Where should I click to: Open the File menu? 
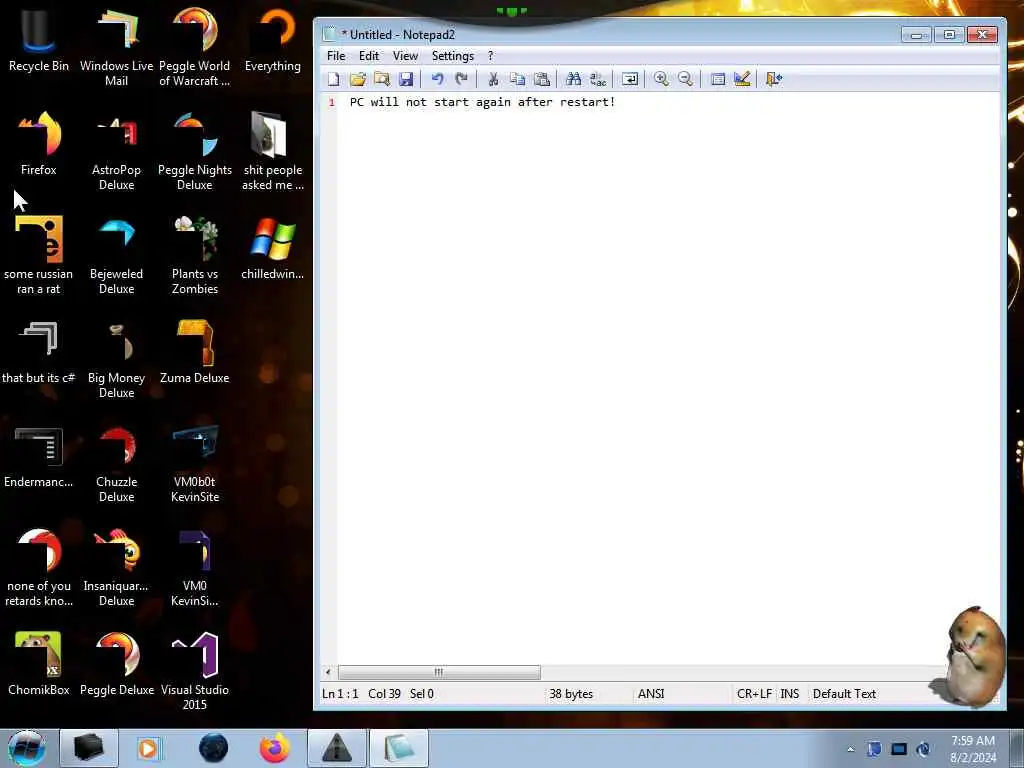click(336, 56)
